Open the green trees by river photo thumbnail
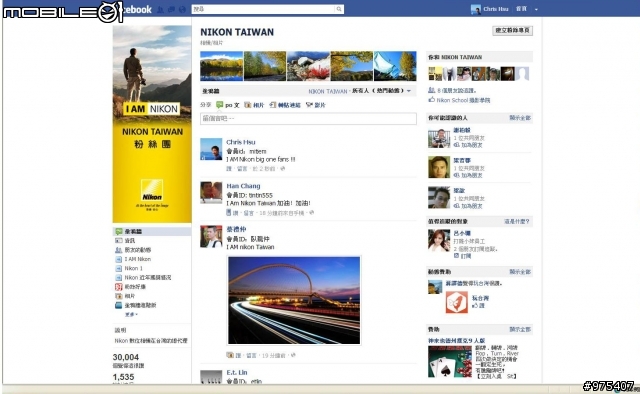640x394 pixels. (265, 66)
